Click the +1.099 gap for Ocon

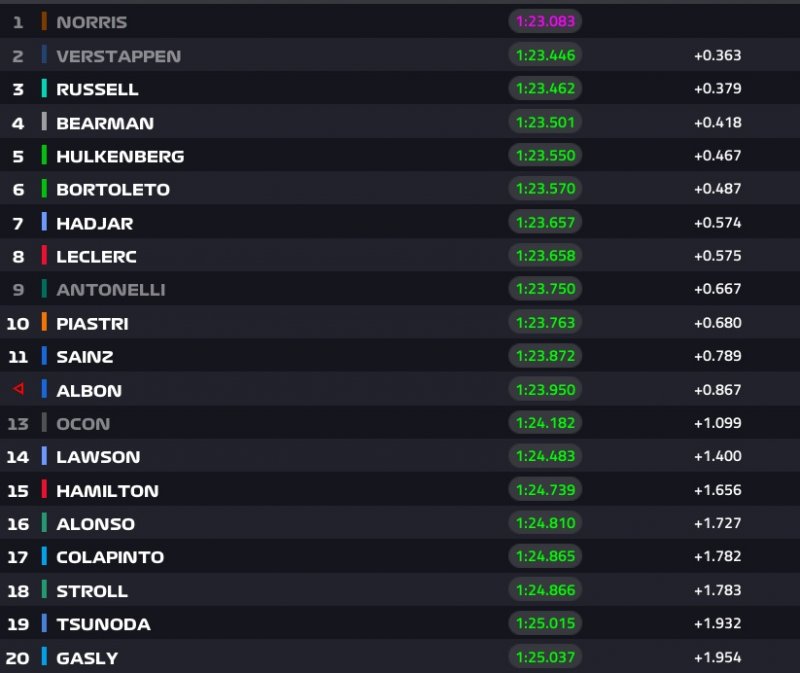click(x=717, y=423)
